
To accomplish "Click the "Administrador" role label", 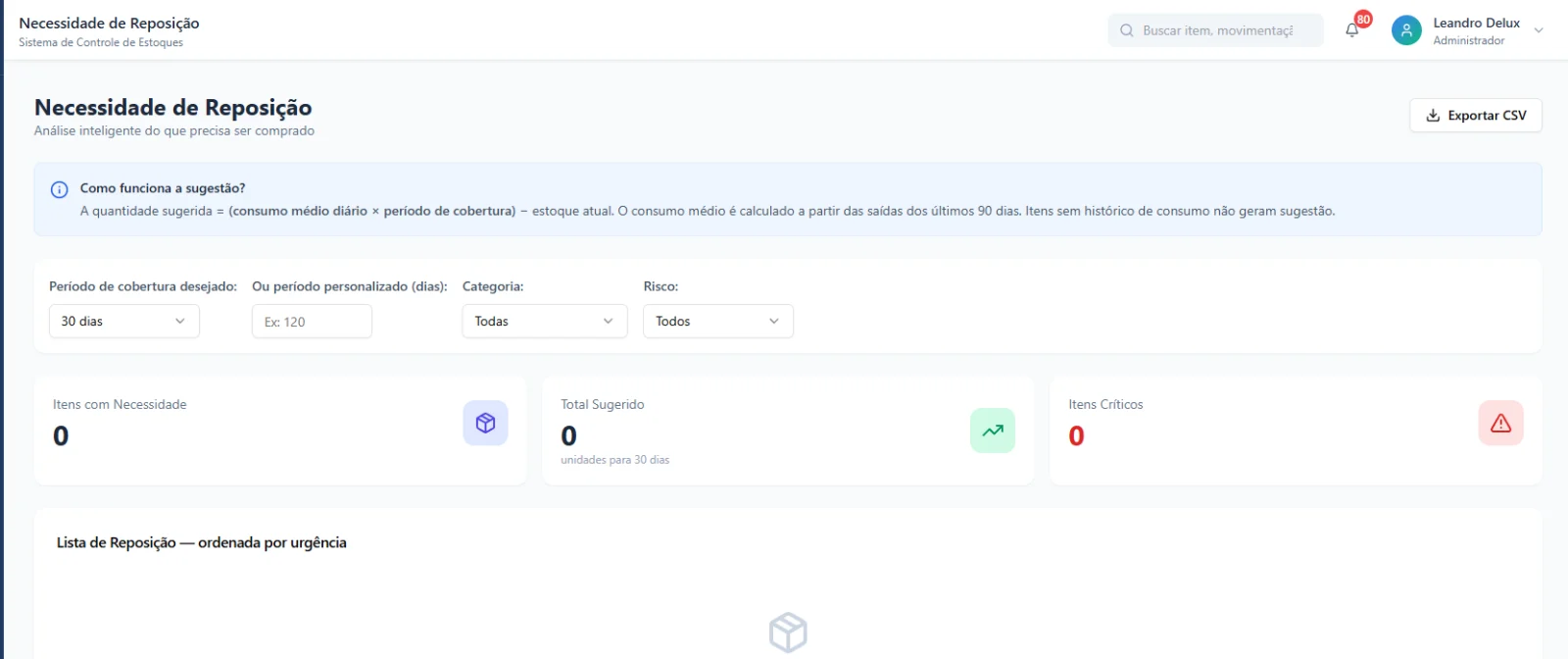I will [x=1469, y=40].
